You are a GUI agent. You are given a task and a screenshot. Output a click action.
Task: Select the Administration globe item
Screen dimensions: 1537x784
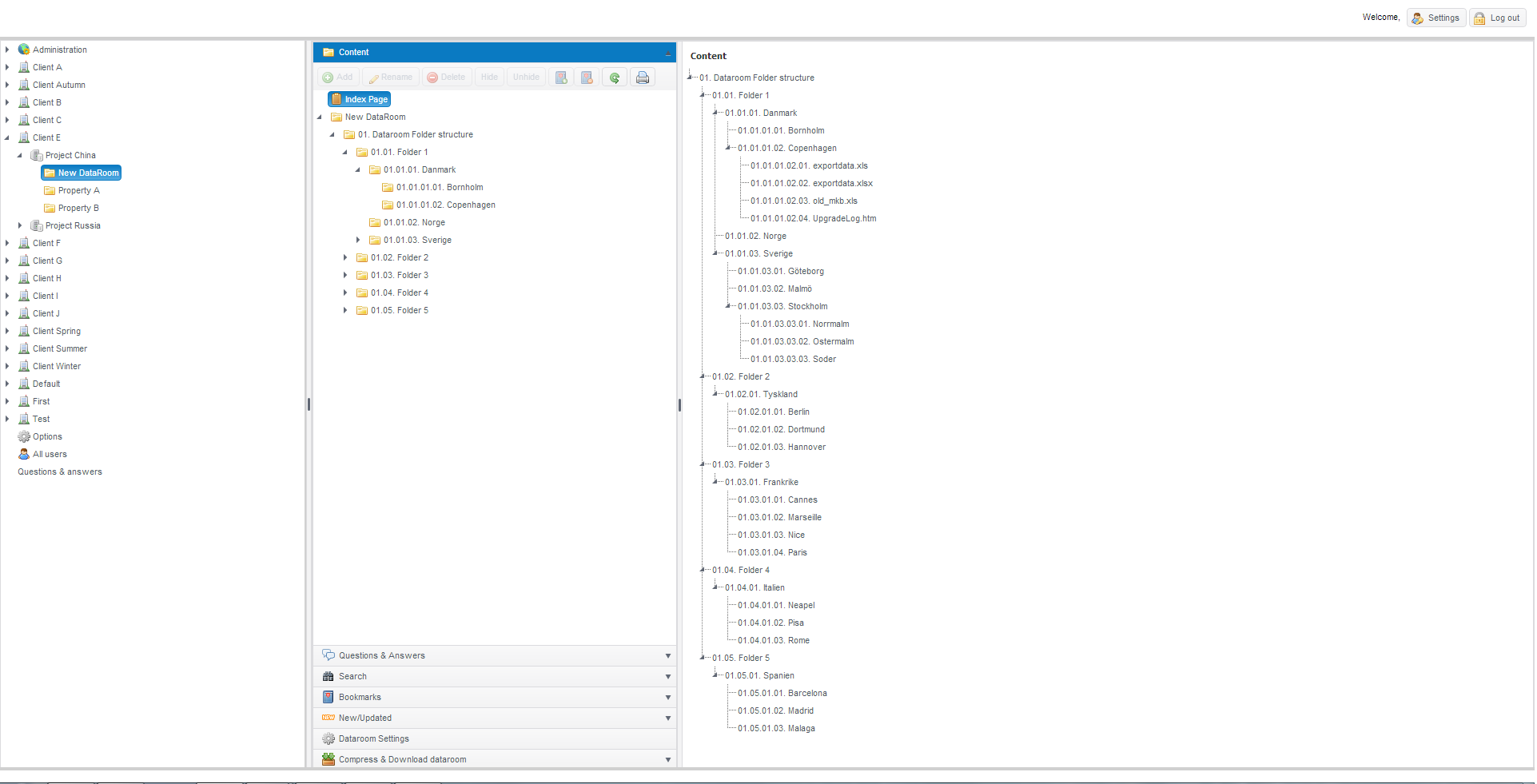[x=59, y=50]
